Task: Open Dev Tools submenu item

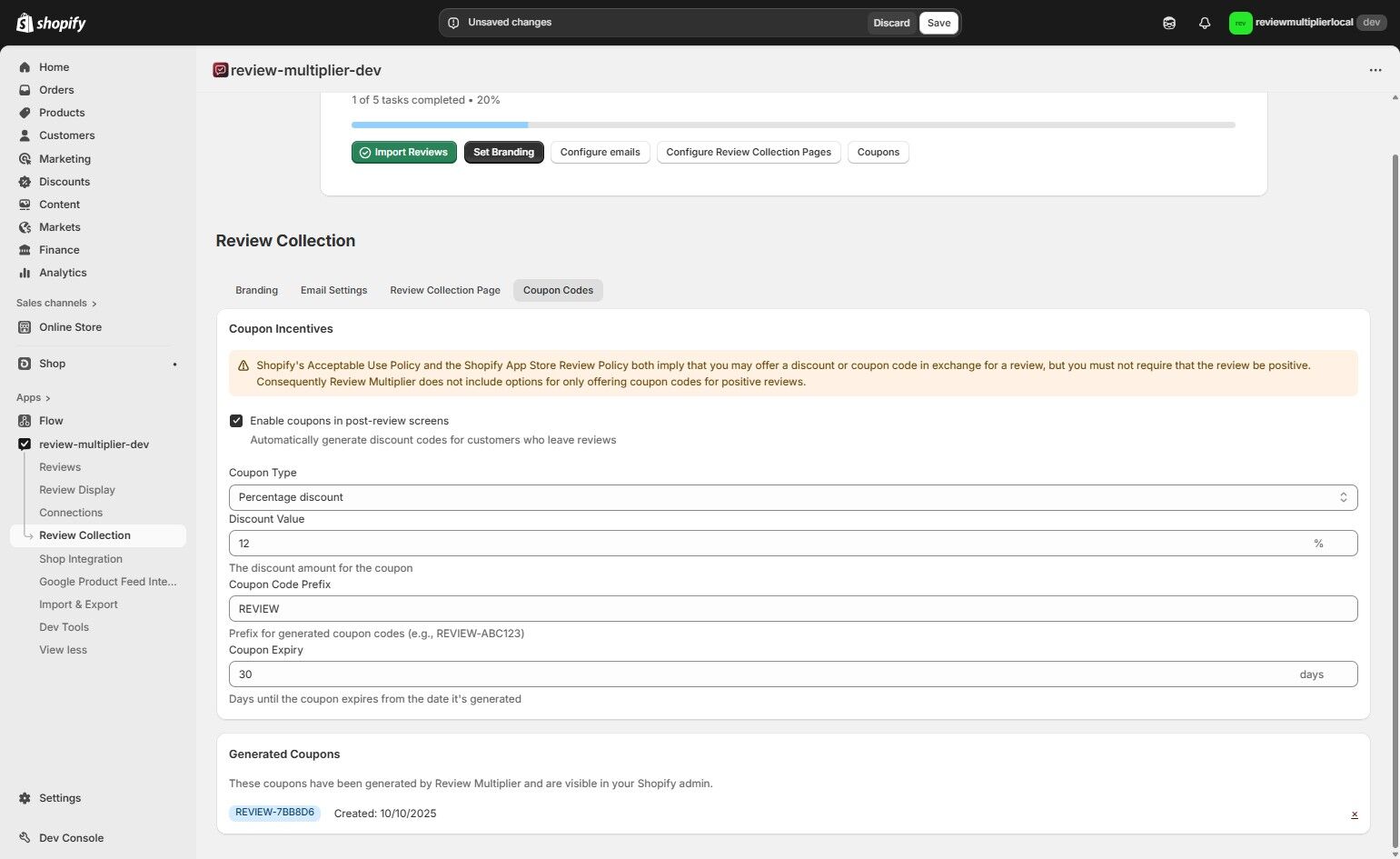Action: point(64,627)
